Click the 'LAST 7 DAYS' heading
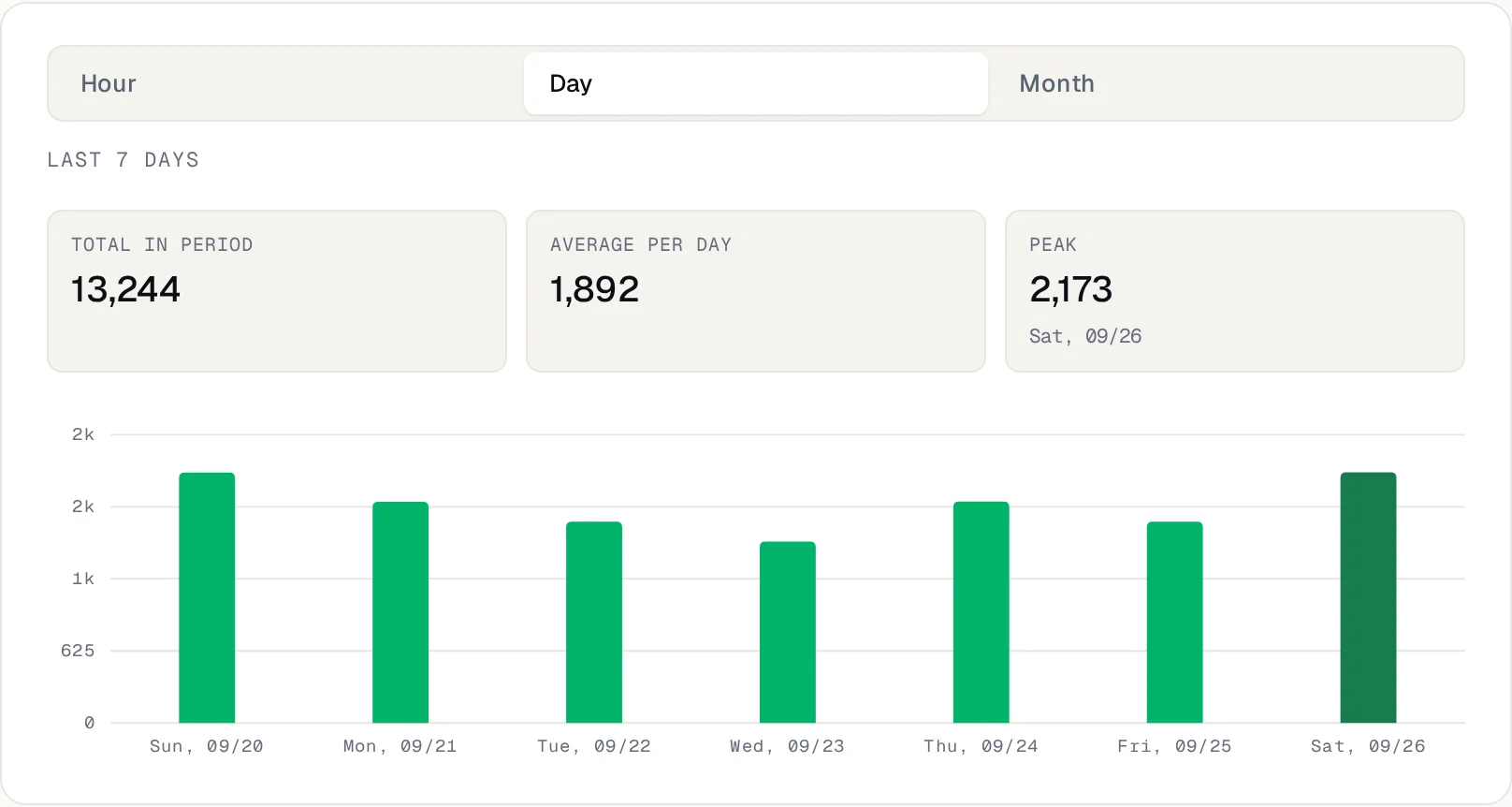The image size is (1512, 807). click(x=123, y=160)
